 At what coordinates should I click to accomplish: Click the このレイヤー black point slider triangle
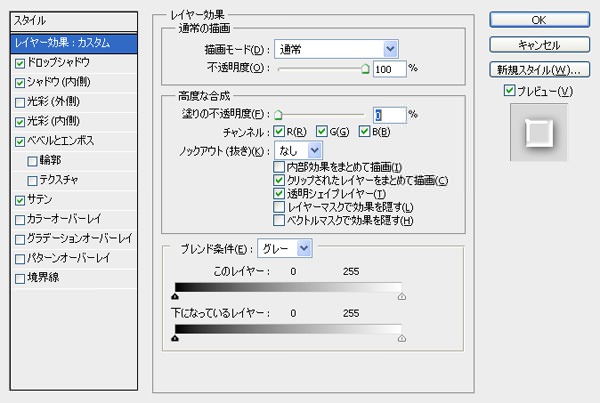[176, 296]
